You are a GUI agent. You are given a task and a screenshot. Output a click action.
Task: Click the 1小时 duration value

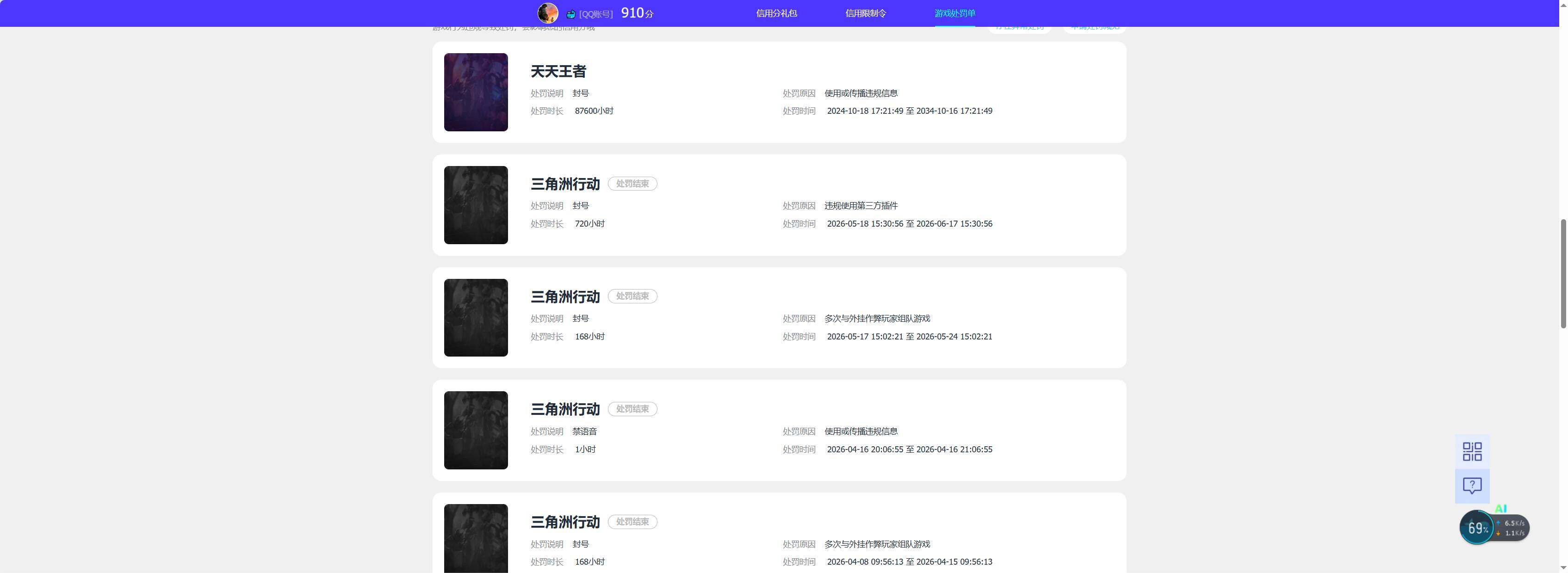[x=585, y=450]
